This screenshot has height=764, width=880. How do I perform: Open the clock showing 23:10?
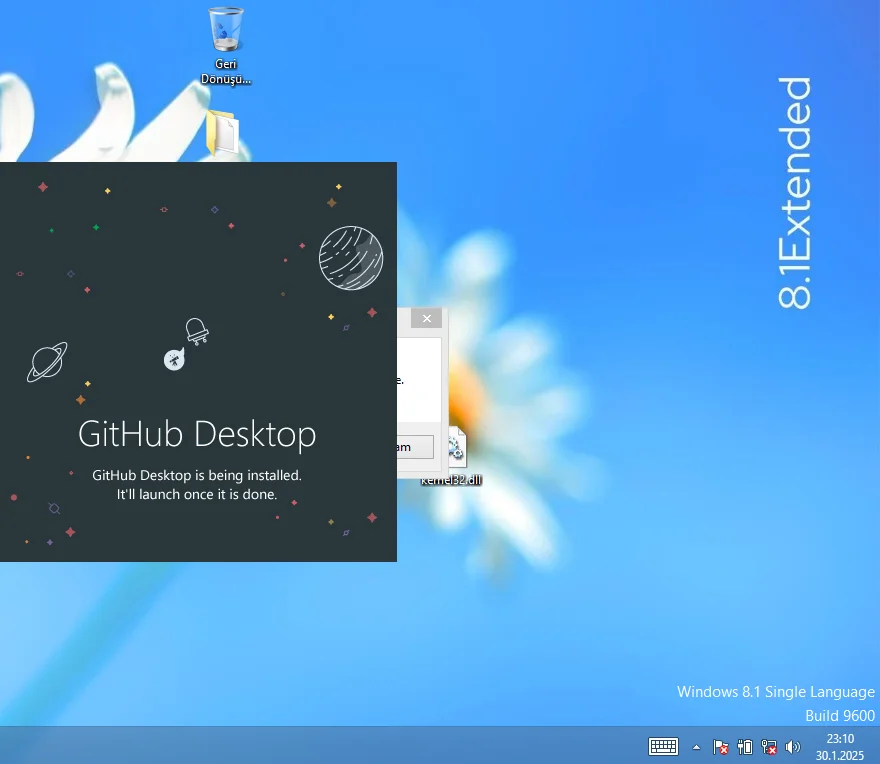[840, 747]
